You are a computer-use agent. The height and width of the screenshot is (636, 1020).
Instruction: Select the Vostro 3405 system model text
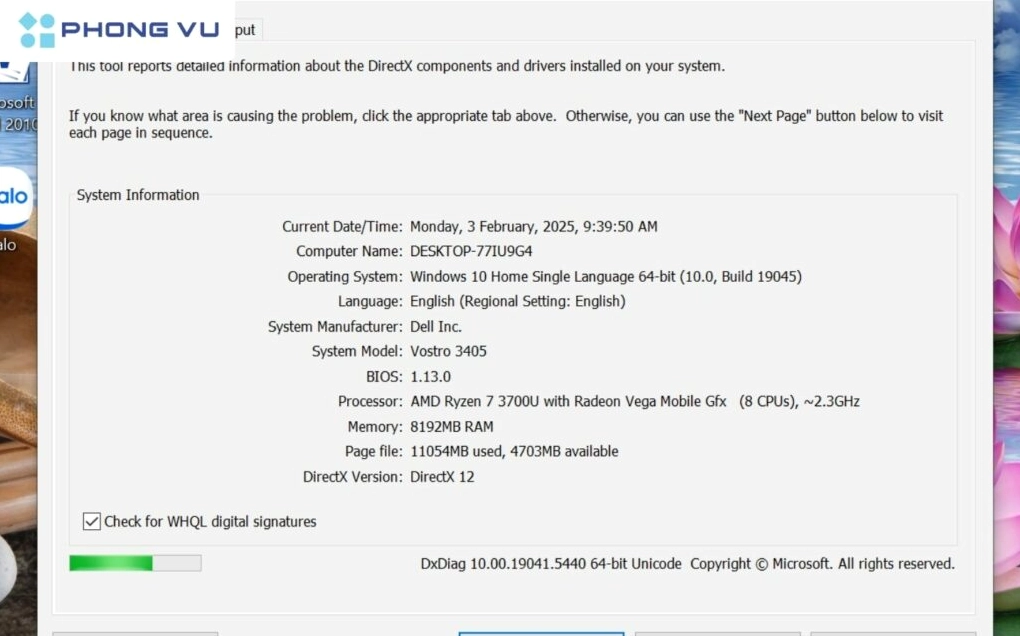coord(448,351)
